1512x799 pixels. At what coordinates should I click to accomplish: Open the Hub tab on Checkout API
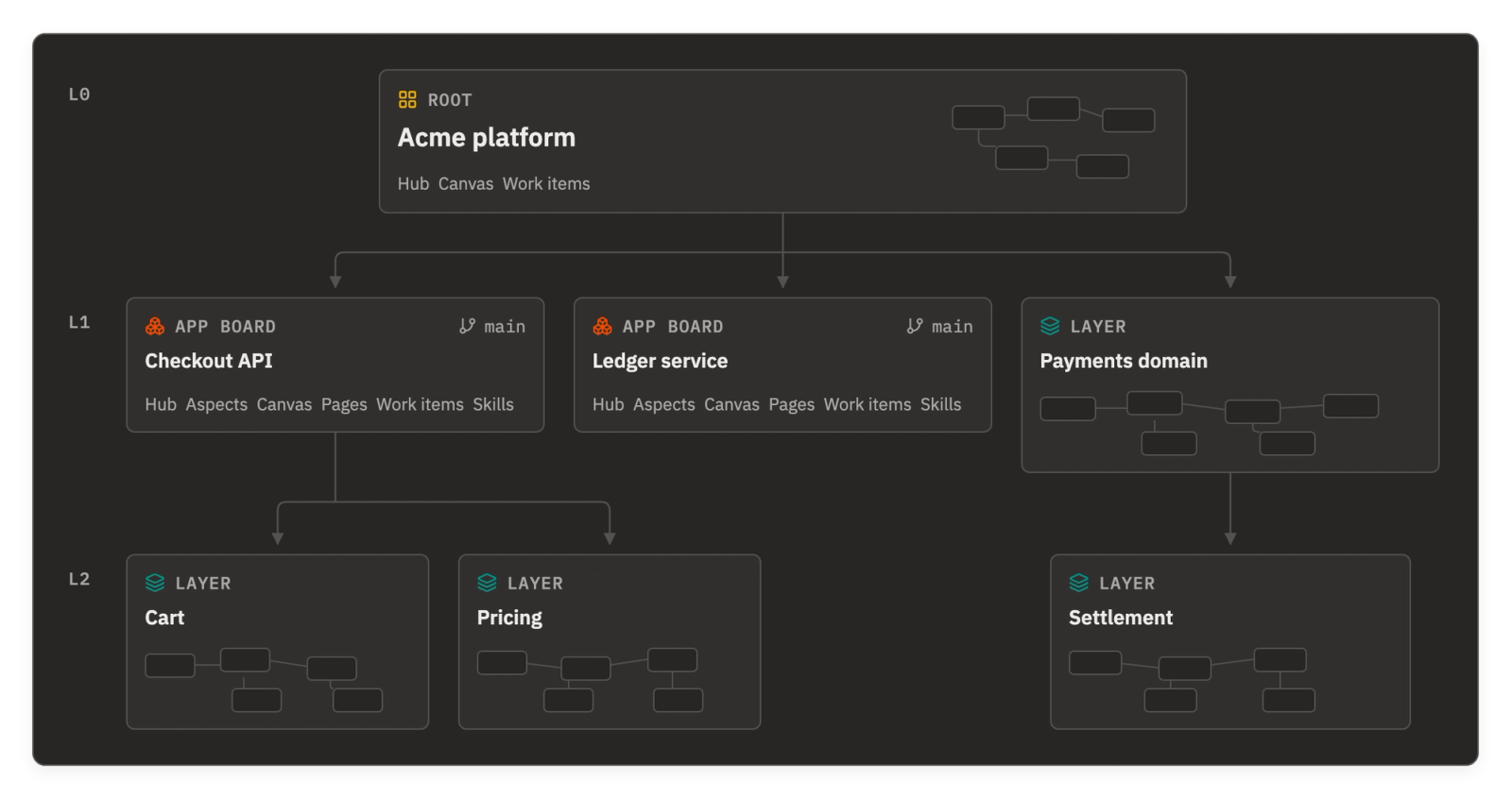click(161, 404)
